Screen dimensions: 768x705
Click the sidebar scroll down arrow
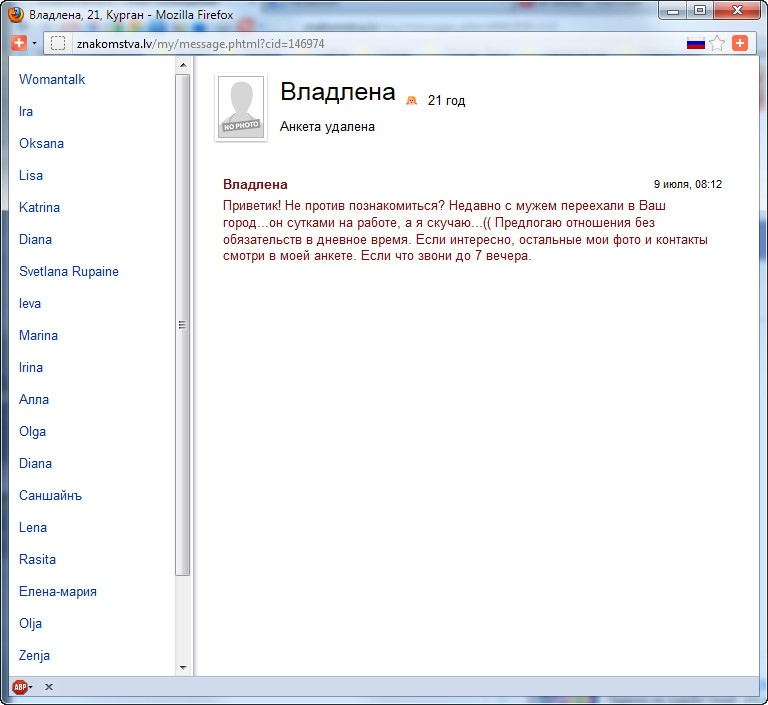[x=183, y=667]
